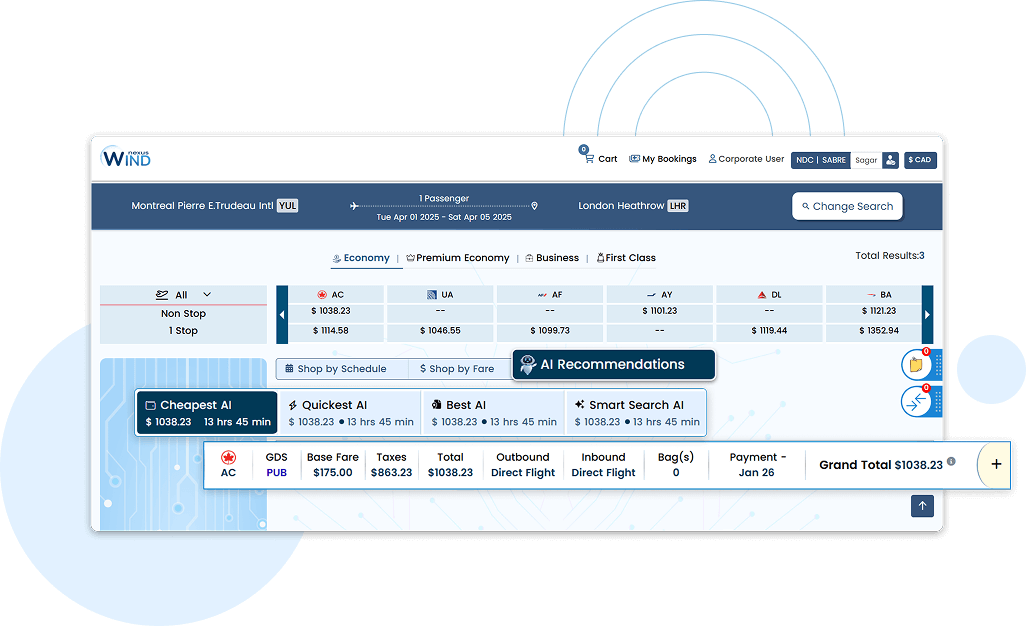Click the Change Search button
Viewport: 1026px width, 626px height.
point(847,206)
